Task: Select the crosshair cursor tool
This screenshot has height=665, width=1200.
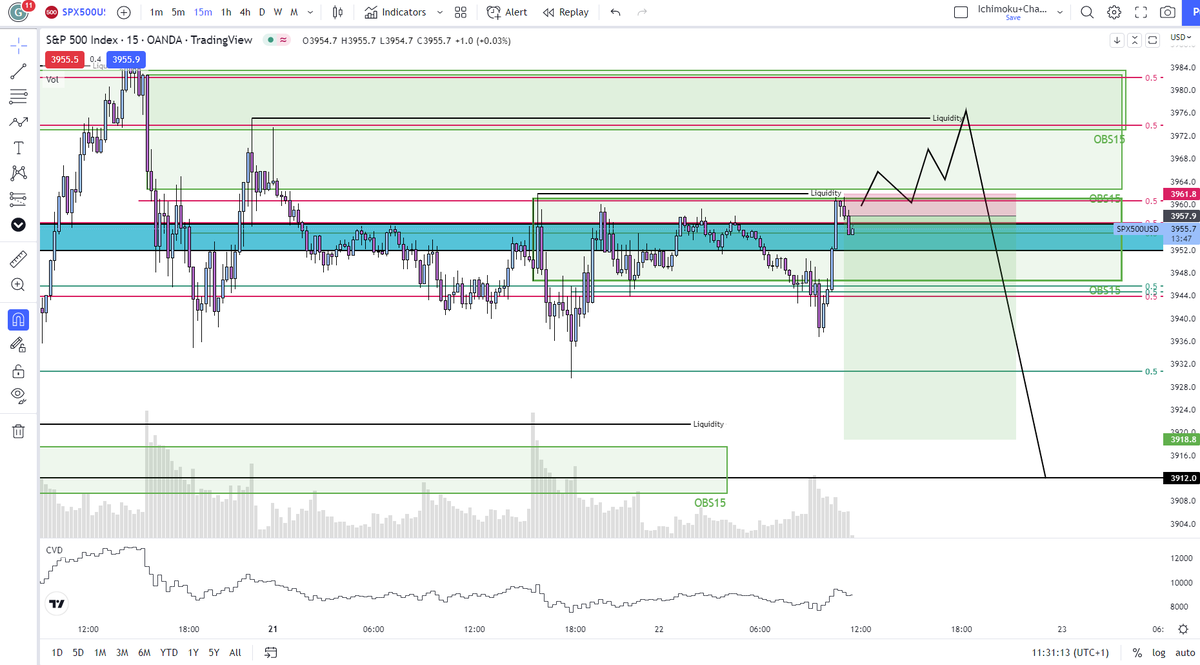Action: point(18,46)
